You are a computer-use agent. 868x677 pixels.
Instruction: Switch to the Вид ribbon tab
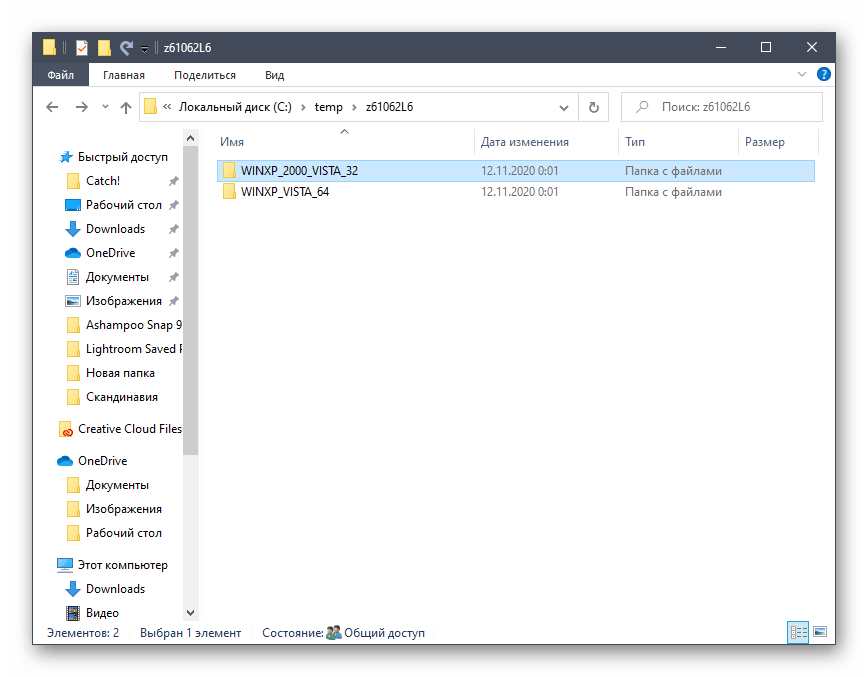(275, 75)
